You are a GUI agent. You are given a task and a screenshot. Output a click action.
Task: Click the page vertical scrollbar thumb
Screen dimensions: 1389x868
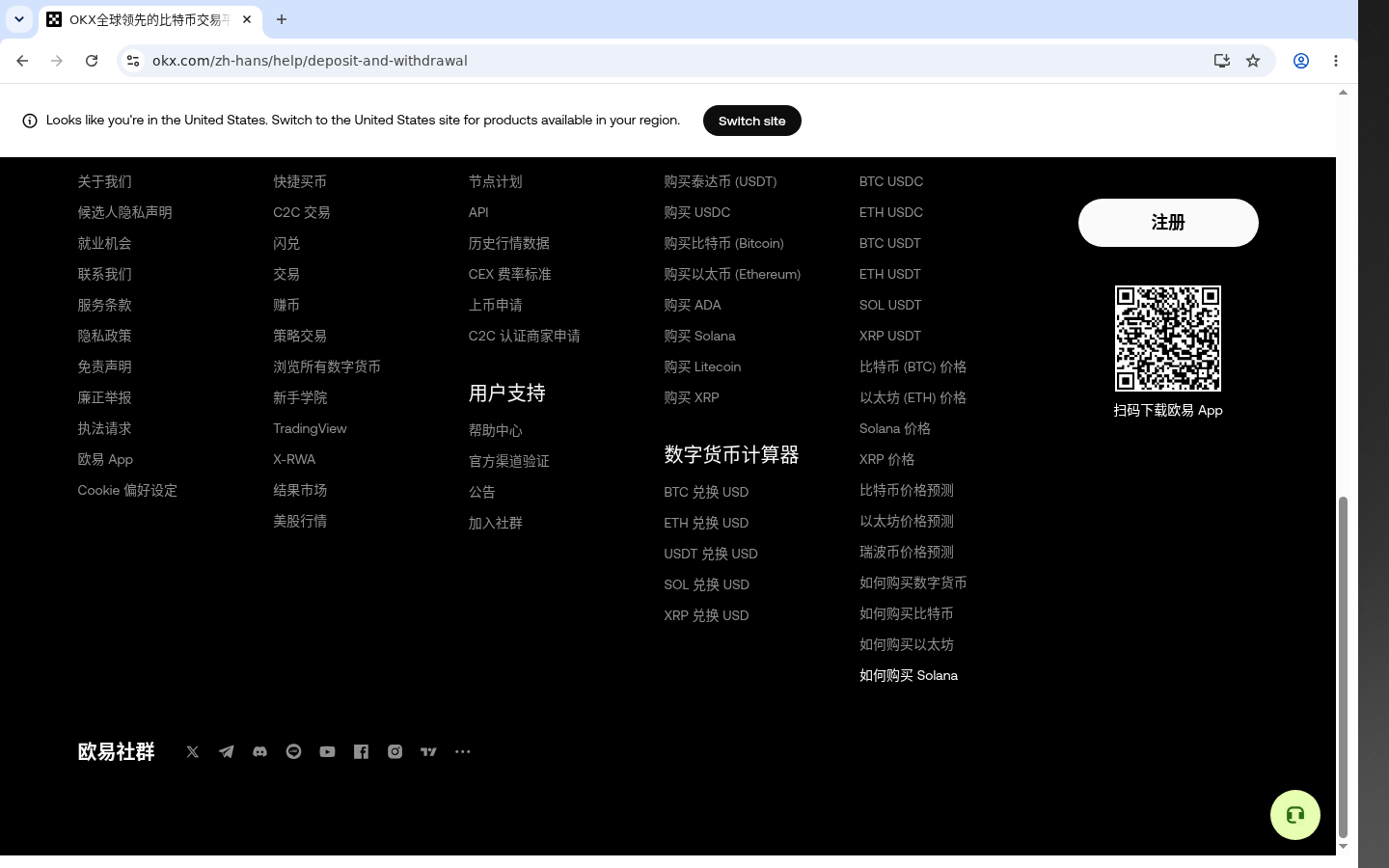tap(1343, 667)
